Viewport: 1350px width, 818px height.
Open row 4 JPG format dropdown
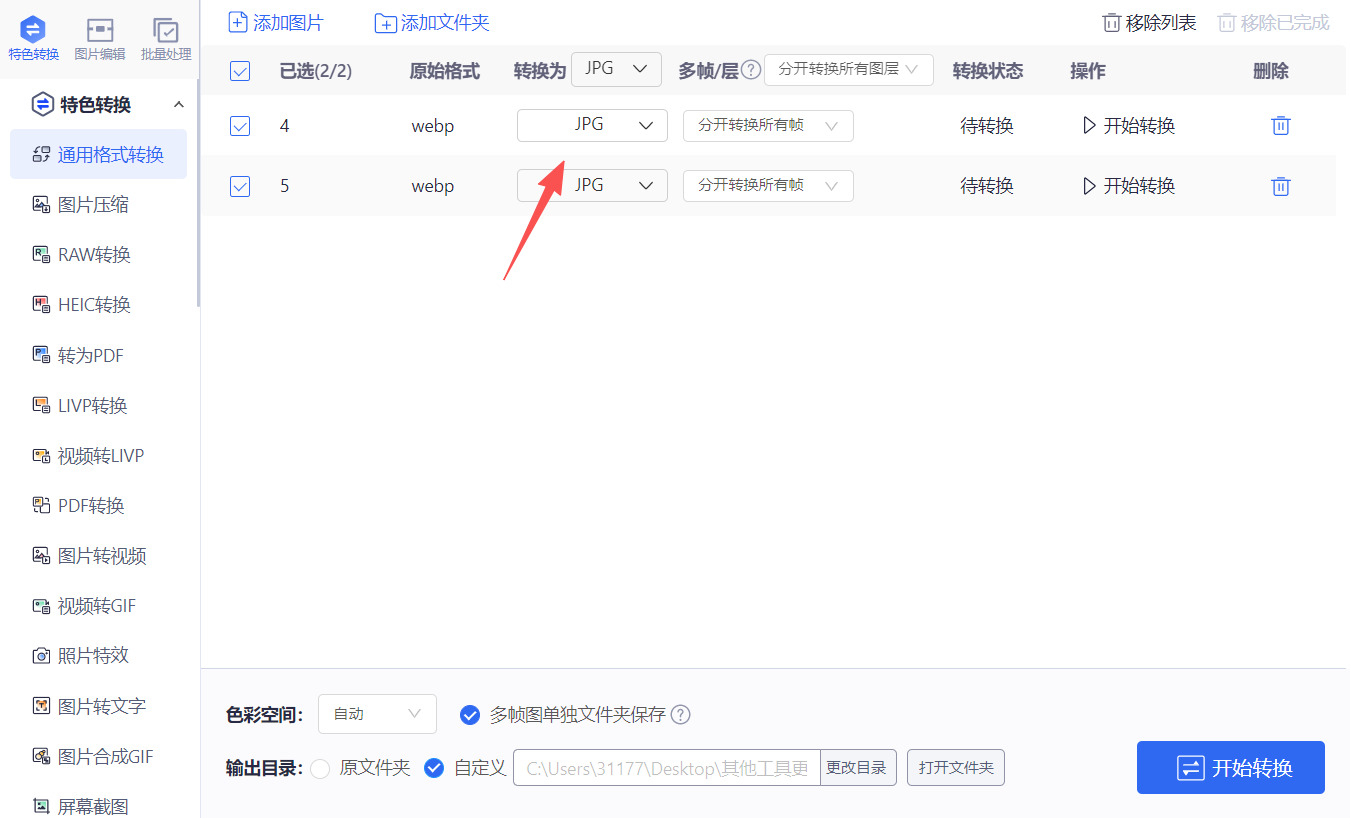592,126
